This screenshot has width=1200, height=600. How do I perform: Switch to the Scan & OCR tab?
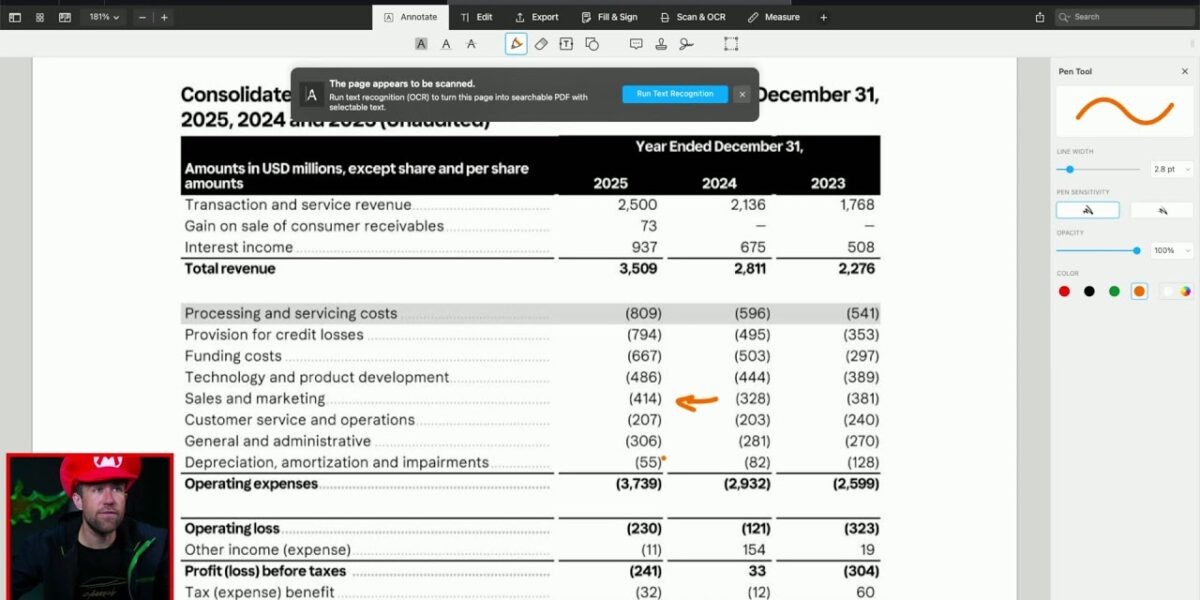pos(693,17)
